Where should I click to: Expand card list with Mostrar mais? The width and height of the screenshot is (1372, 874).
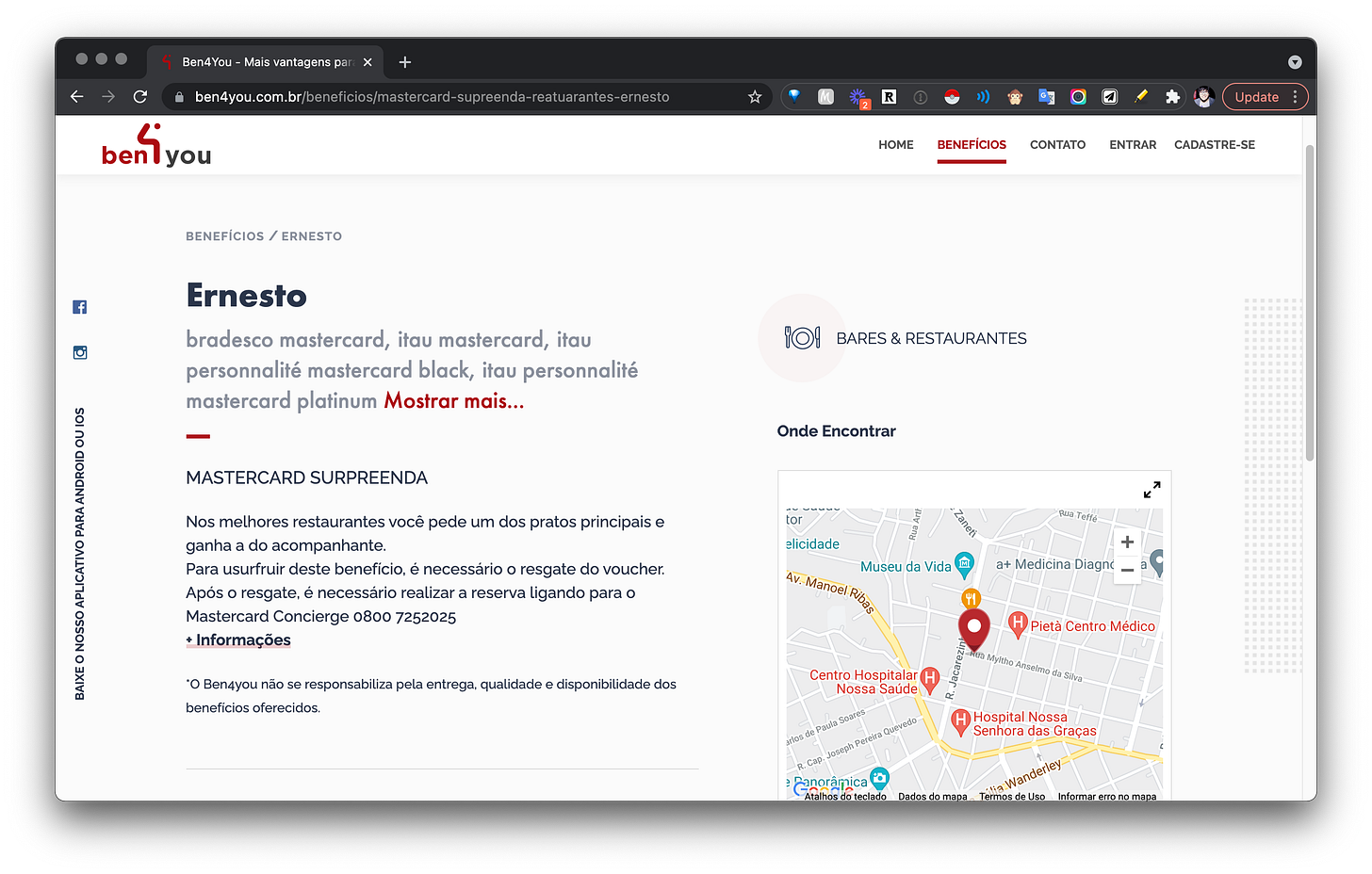(x=453, y=400)
